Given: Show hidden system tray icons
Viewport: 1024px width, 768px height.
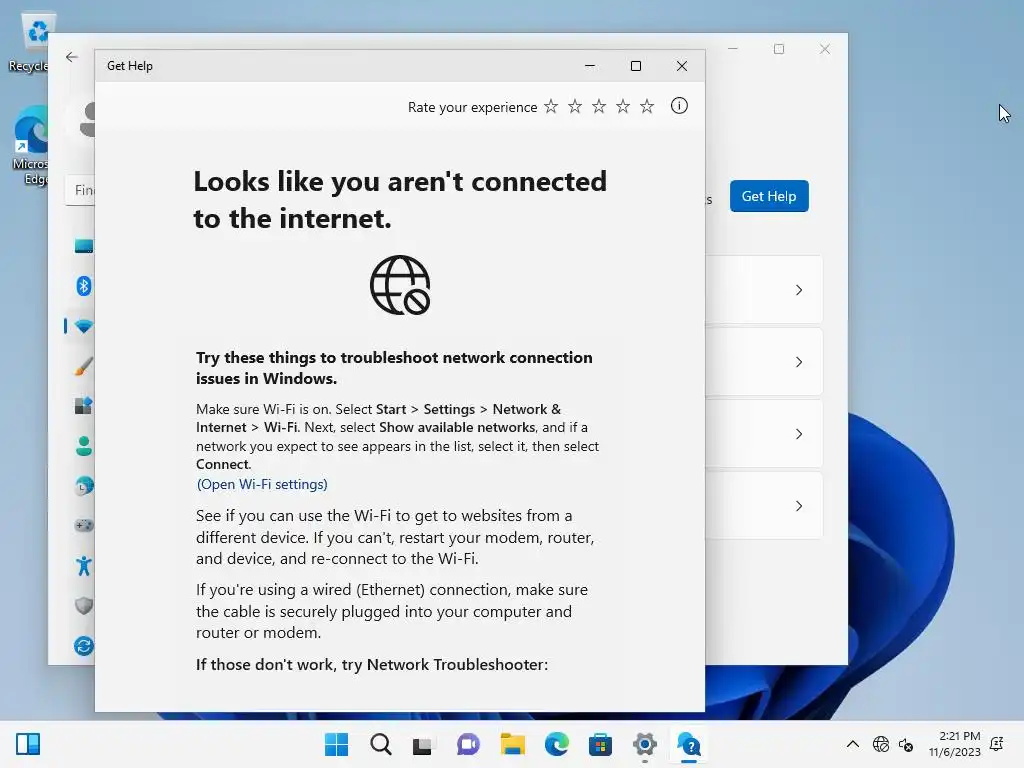Looking at the screenshot, I should [853, 744].
